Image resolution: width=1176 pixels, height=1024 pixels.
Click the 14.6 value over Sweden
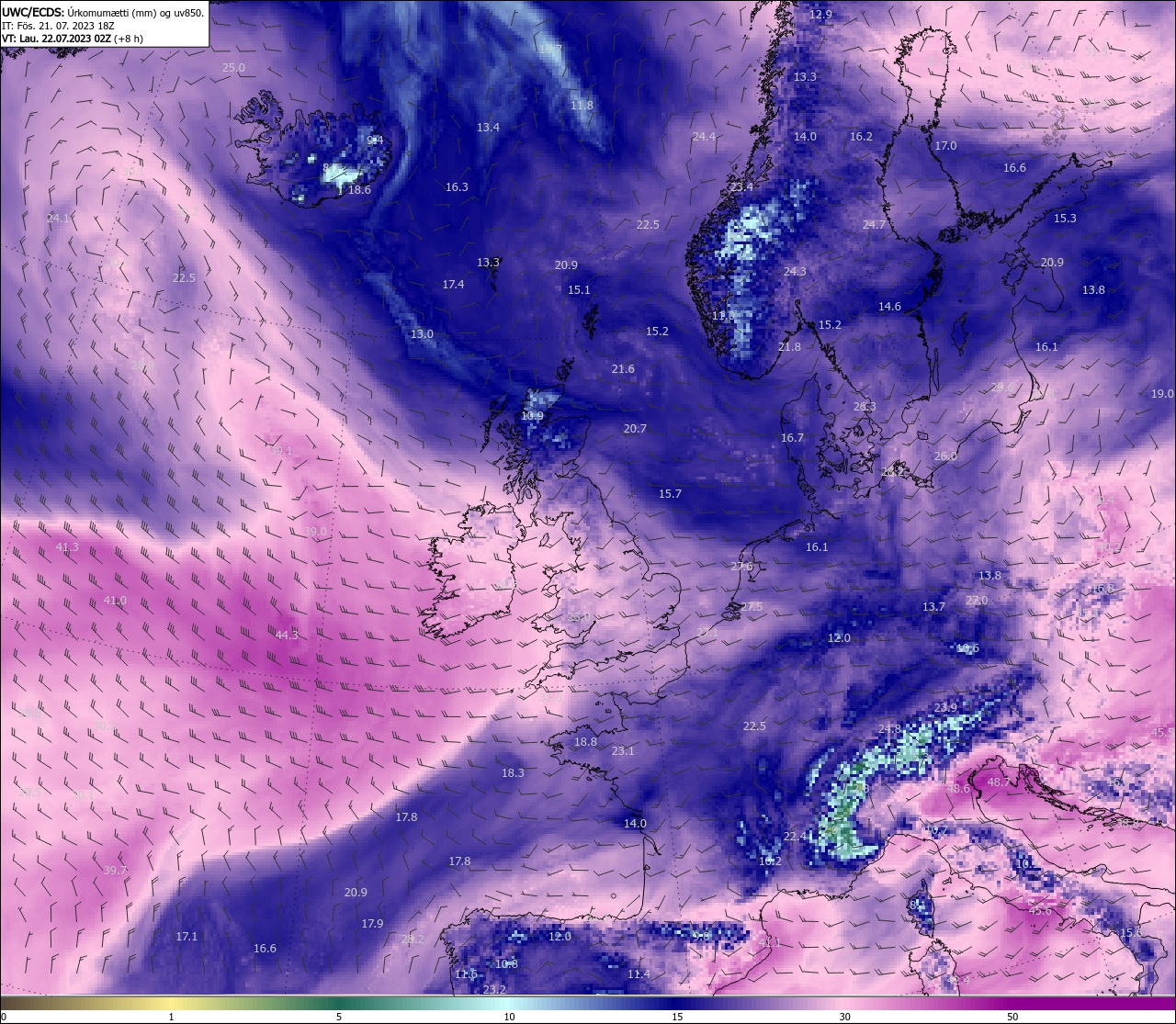(889, 306)
